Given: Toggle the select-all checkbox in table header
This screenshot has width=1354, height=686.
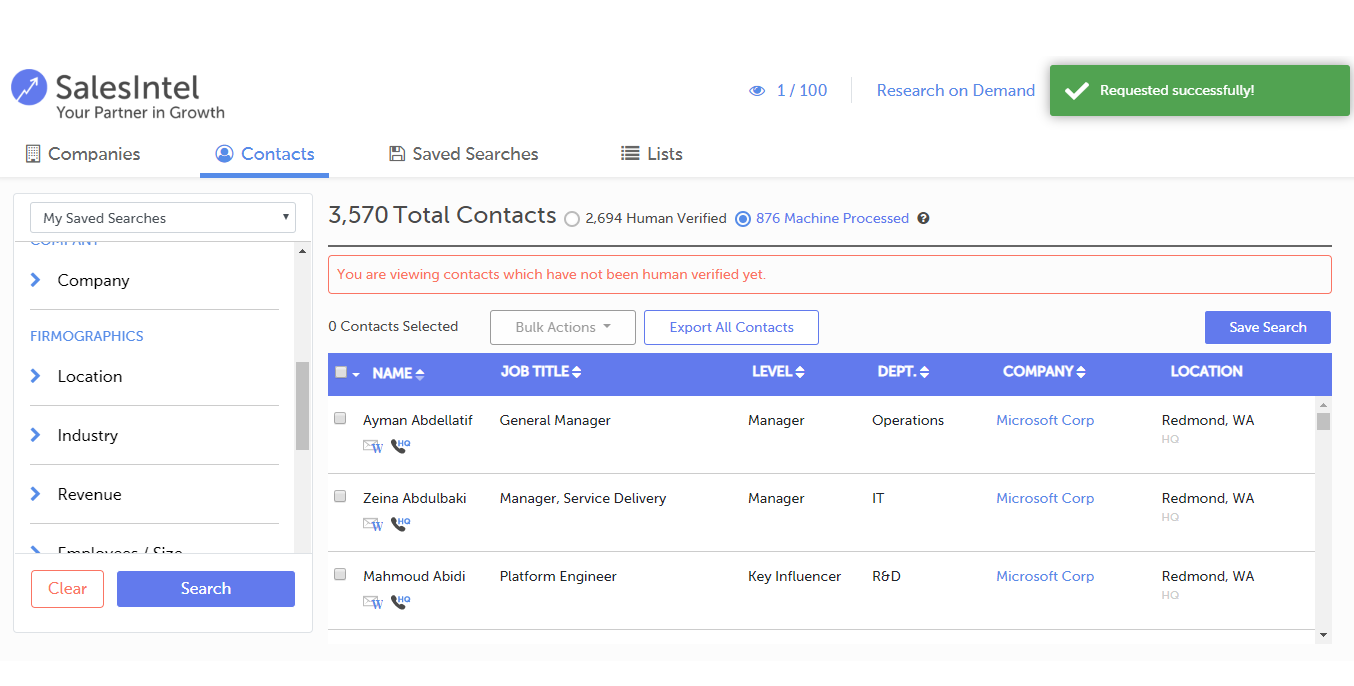Looking at the screenshot, I should (341, 372).
